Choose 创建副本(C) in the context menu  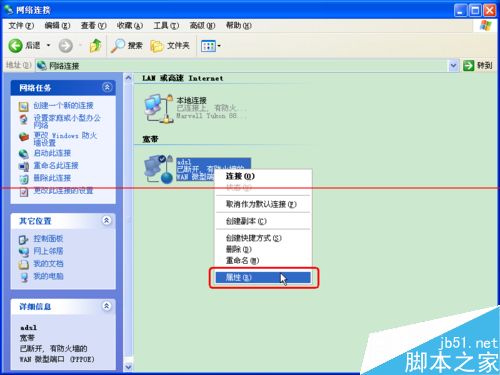(263, 221)
